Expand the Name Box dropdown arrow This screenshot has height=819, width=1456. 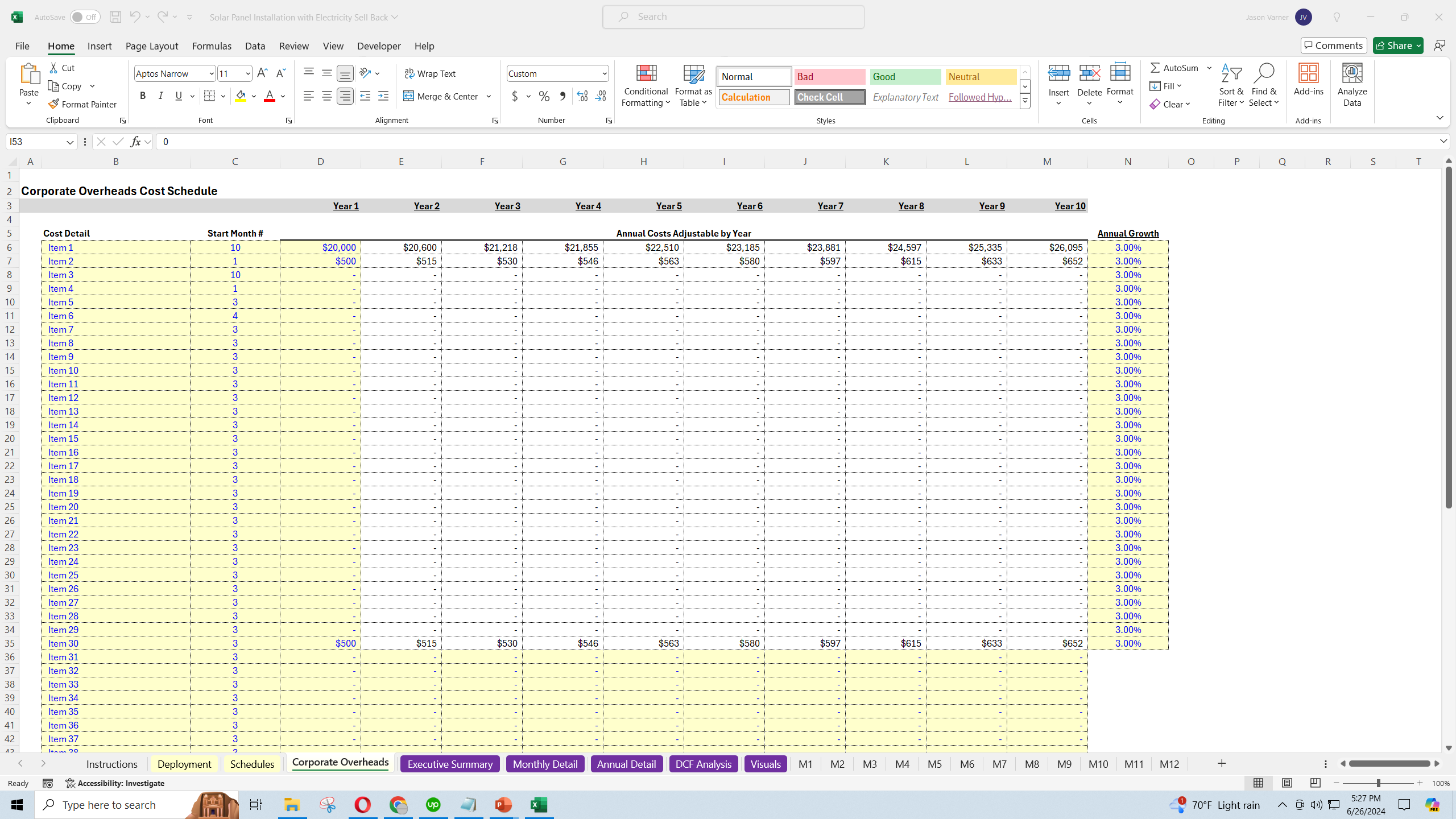tap(70, 142)
